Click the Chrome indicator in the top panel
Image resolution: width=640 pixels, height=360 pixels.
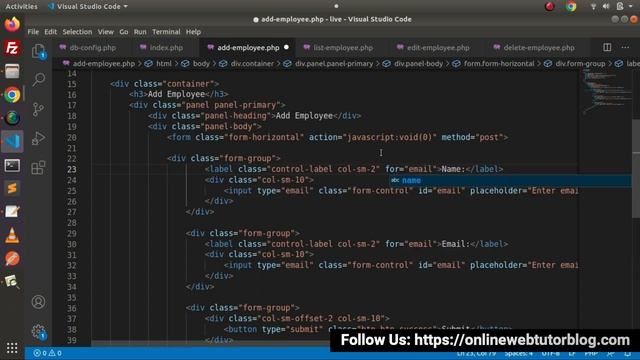[571, 7]
